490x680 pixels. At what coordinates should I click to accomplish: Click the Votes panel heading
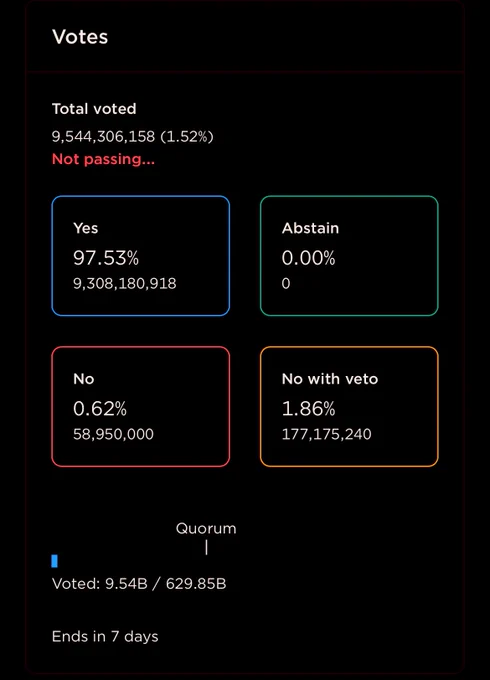pos(80,37)
